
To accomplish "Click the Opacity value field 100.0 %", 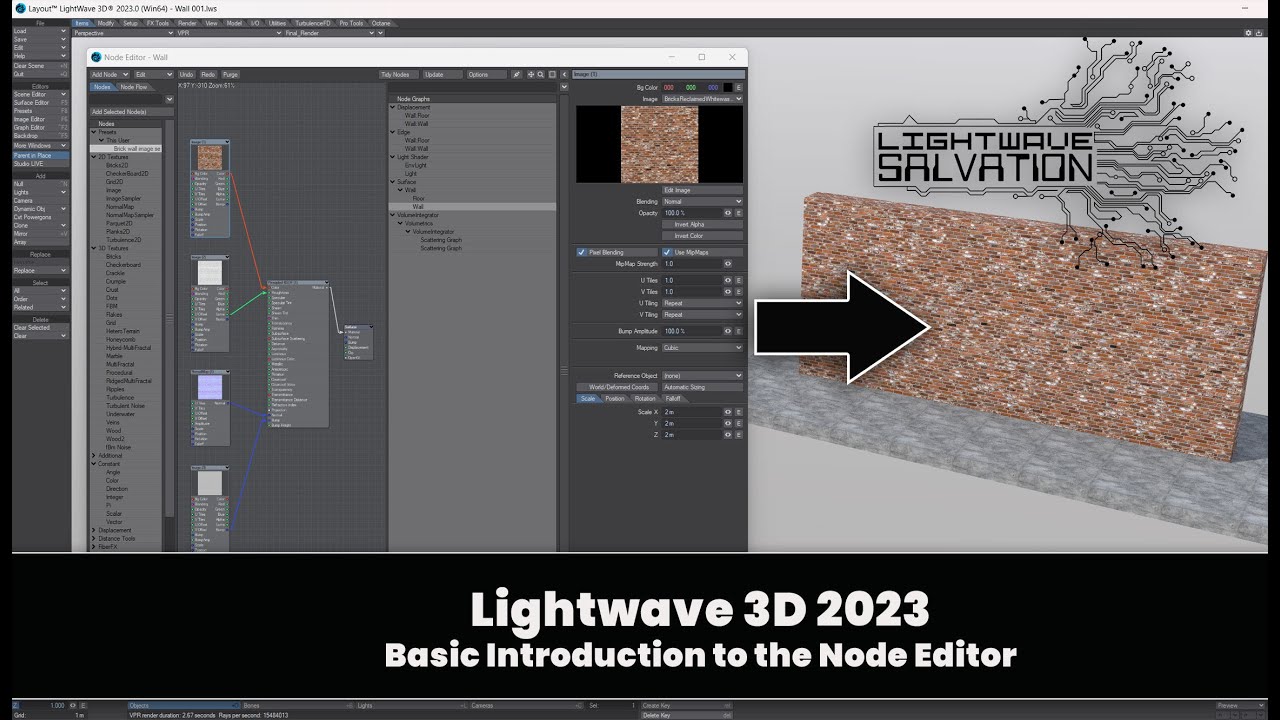I will (x=691, y=213).
